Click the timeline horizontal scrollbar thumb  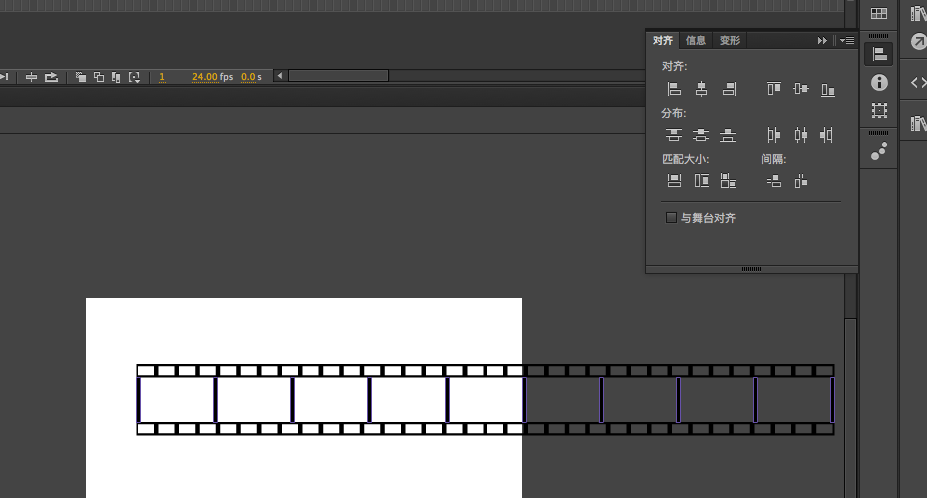pos(338,76)
